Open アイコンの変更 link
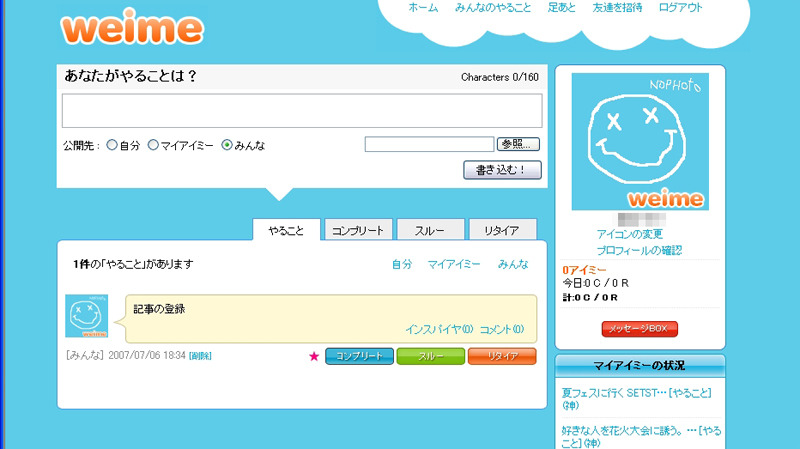800x449 pixels. 630,234
